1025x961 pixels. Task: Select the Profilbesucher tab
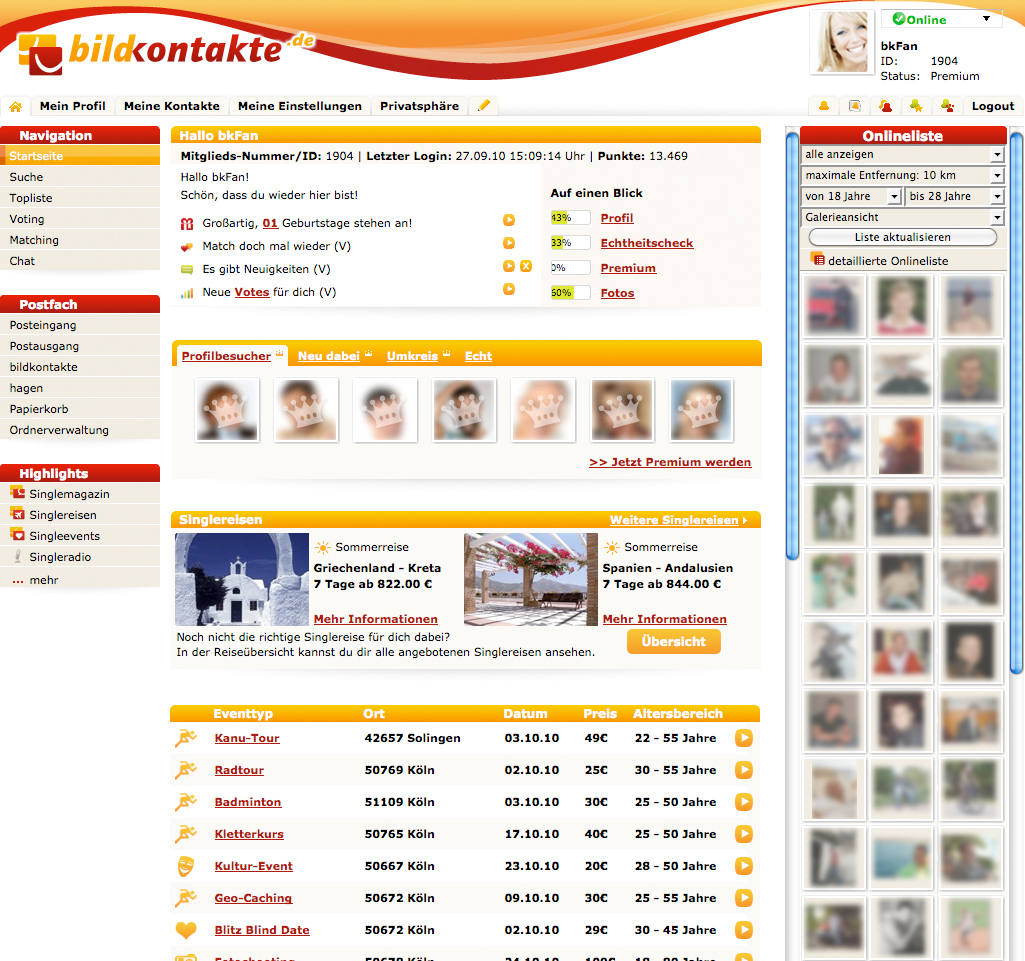226,356
